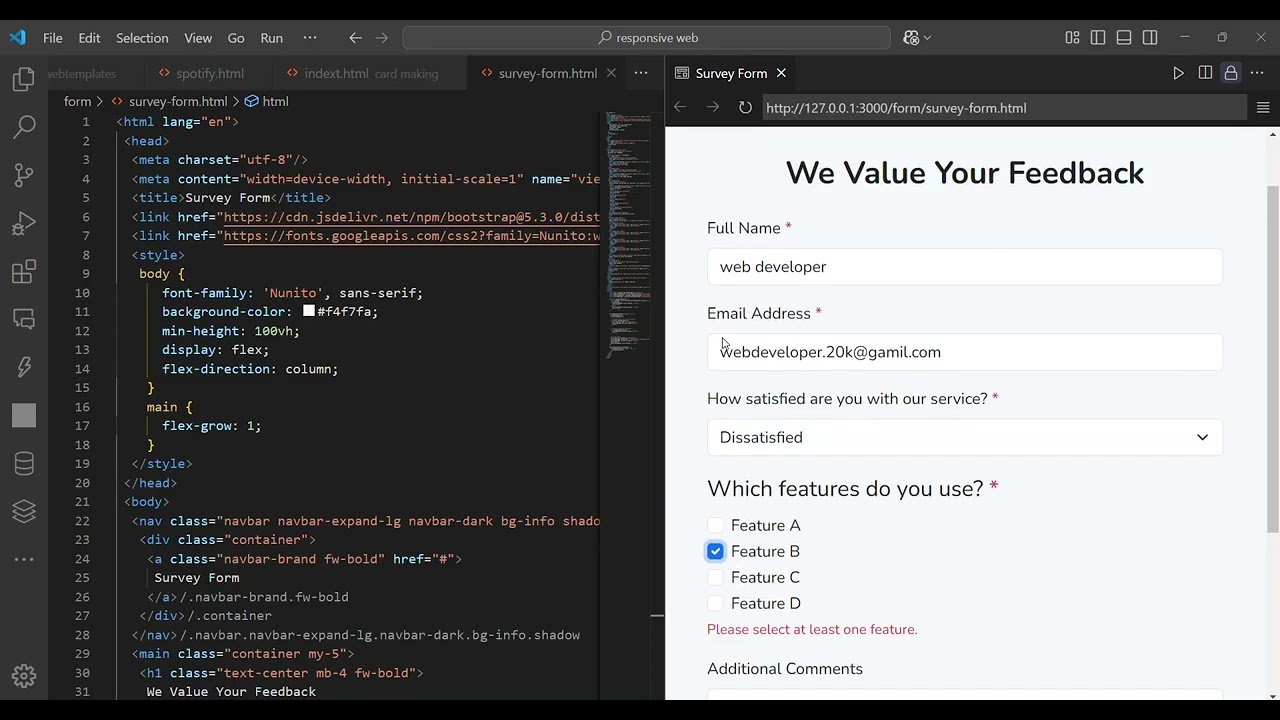Viewport: 1280px width, 720px height.
Task: Open Run and Debug view
Action: coord(24,223)
